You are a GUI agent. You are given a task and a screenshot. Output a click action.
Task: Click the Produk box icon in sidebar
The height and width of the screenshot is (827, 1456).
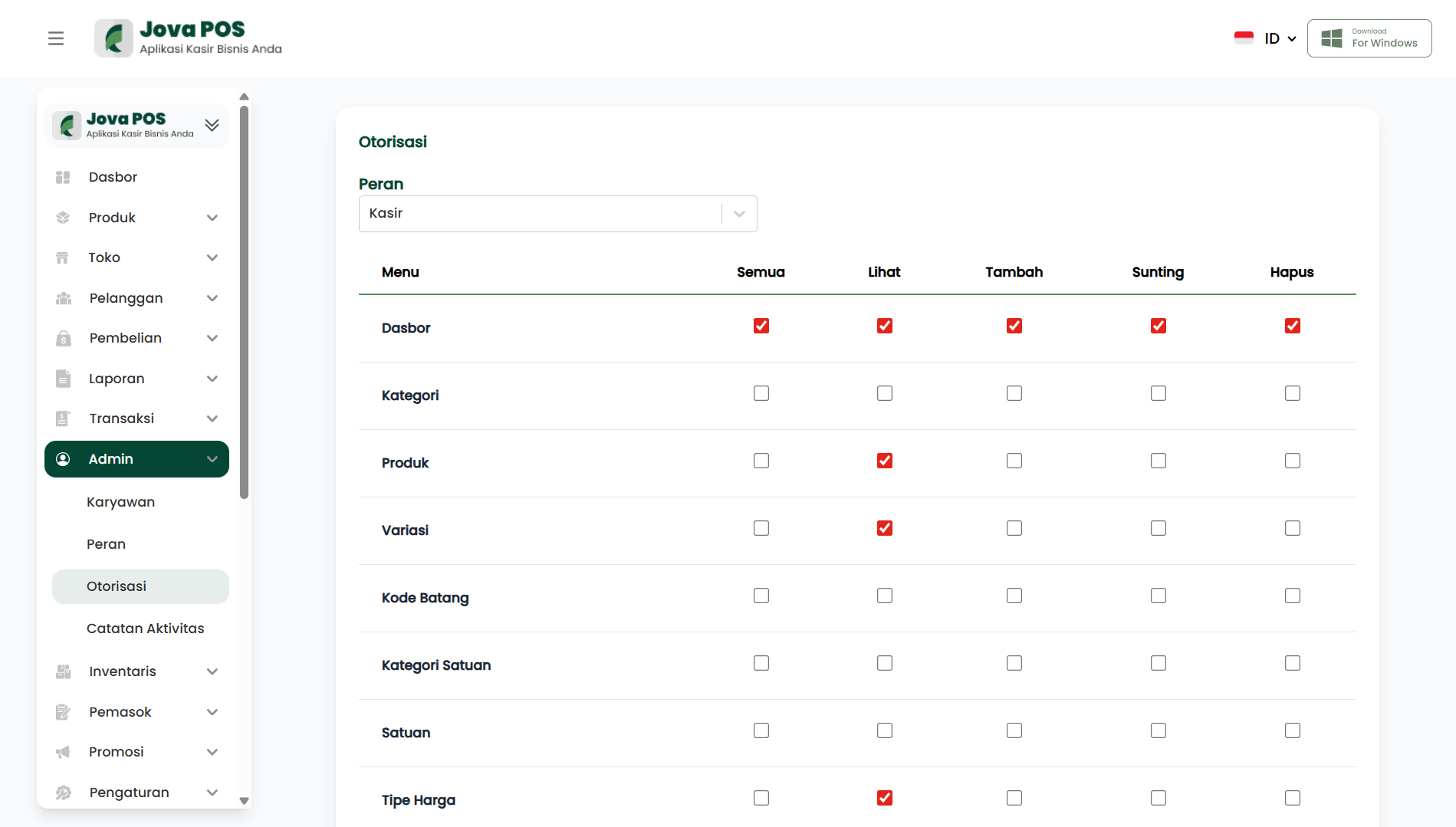point(63,218)
